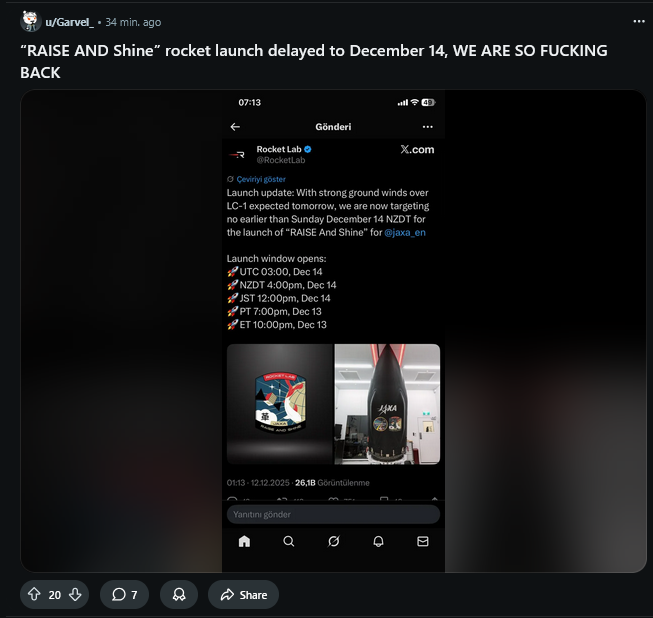
Task: Open the post's three-dot options menu
Action: pyautogui.click(x=639, y=21)
